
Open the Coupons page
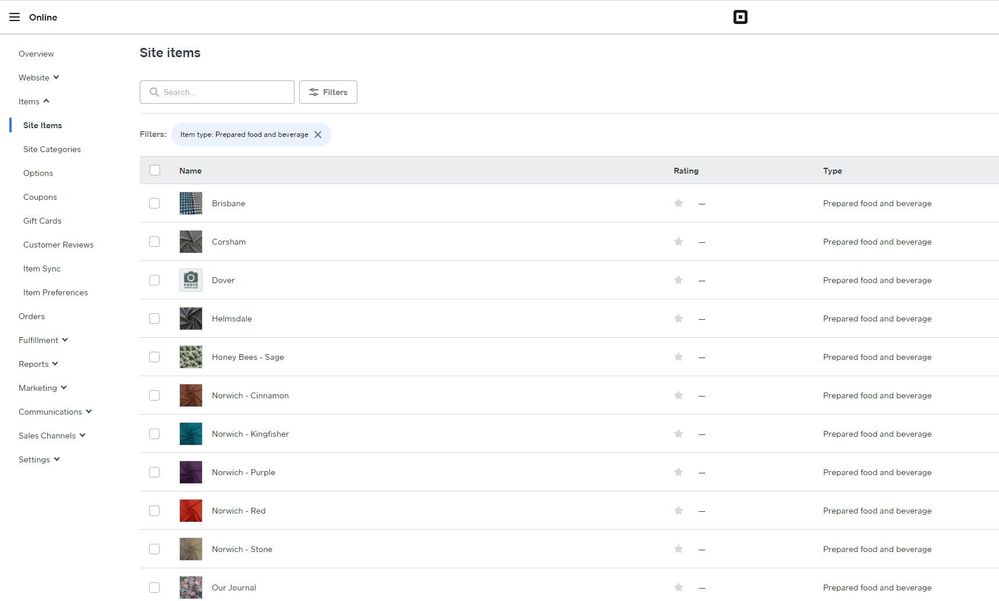coord(40,197)
